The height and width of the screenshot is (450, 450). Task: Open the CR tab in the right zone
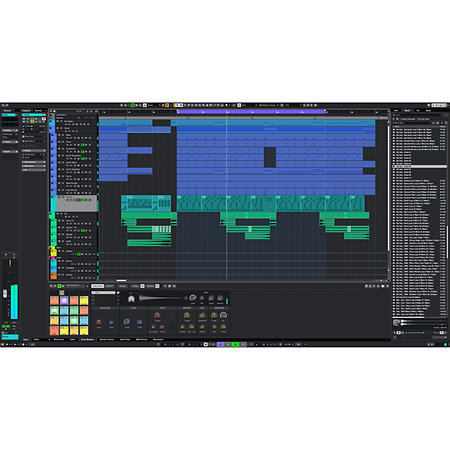tap(418, 111)
